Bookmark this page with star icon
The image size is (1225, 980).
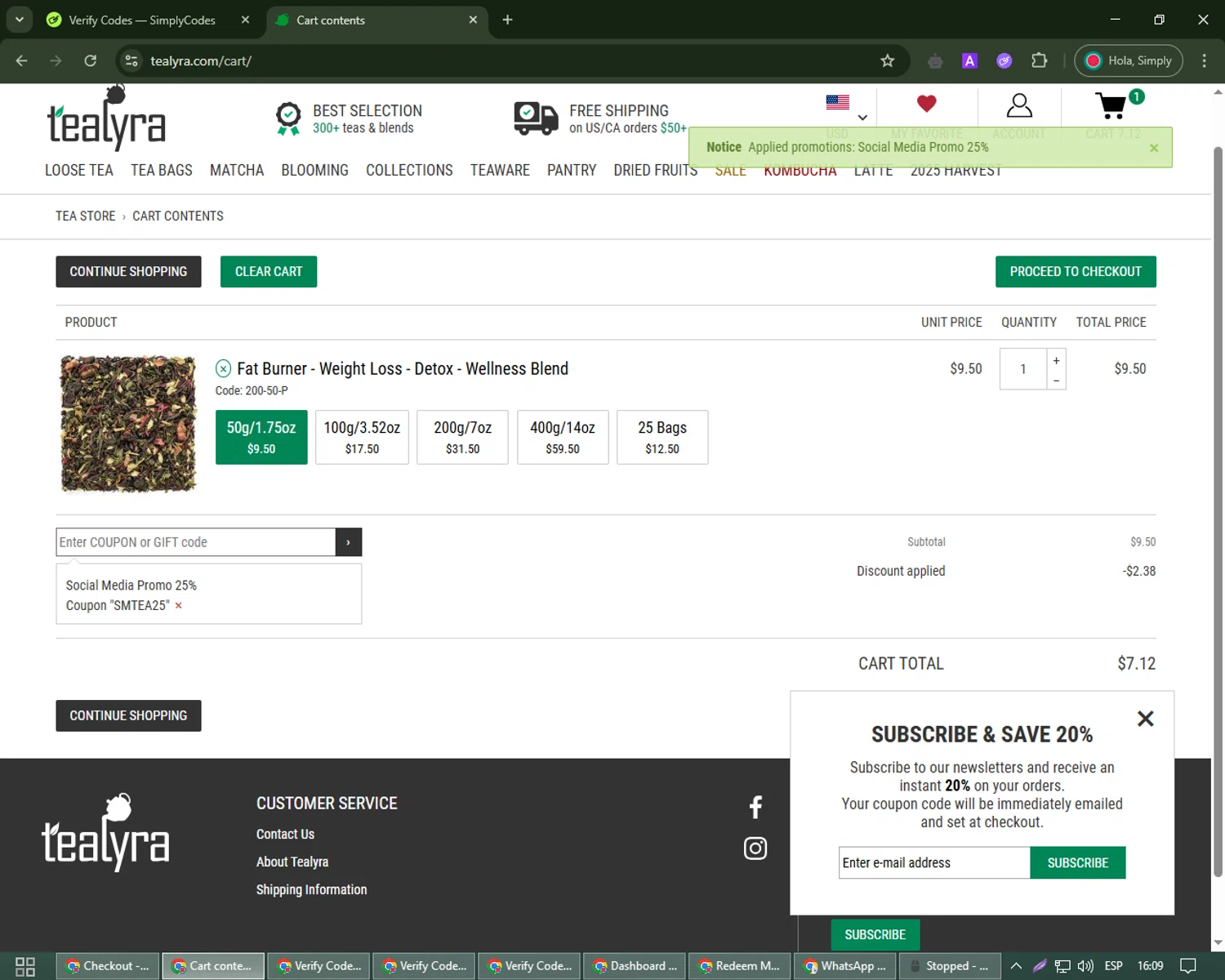(888, 60)
